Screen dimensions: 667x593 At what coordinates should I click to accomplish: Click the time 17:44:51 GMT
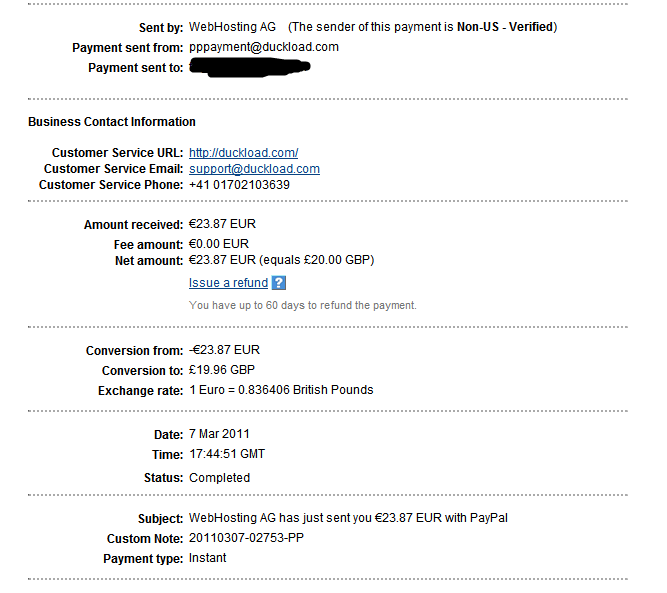click(226, 454)
